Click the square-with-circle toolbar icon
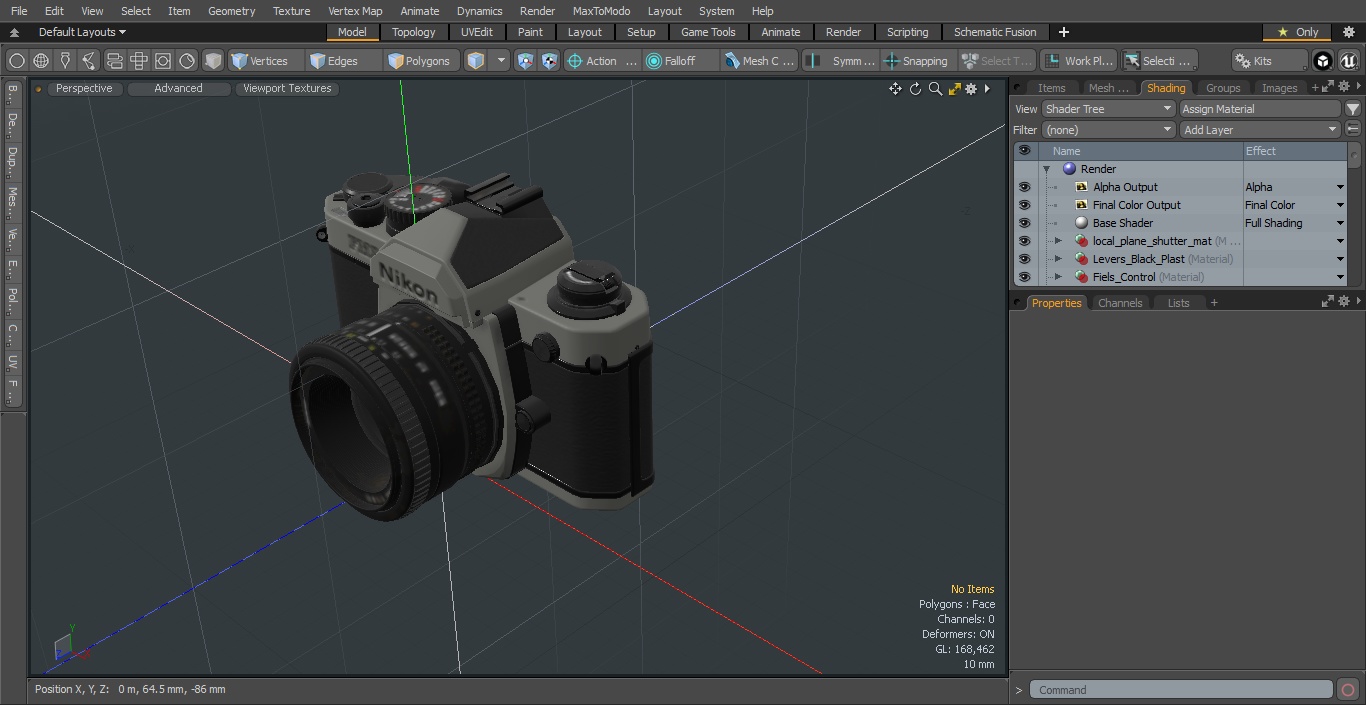1366x705 pixels. 163,61
